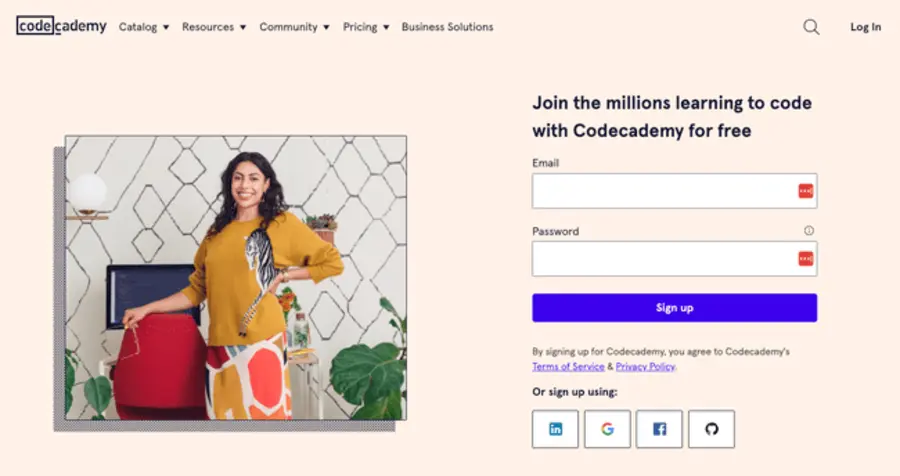Click the search magnifier icon

(811, 27)
